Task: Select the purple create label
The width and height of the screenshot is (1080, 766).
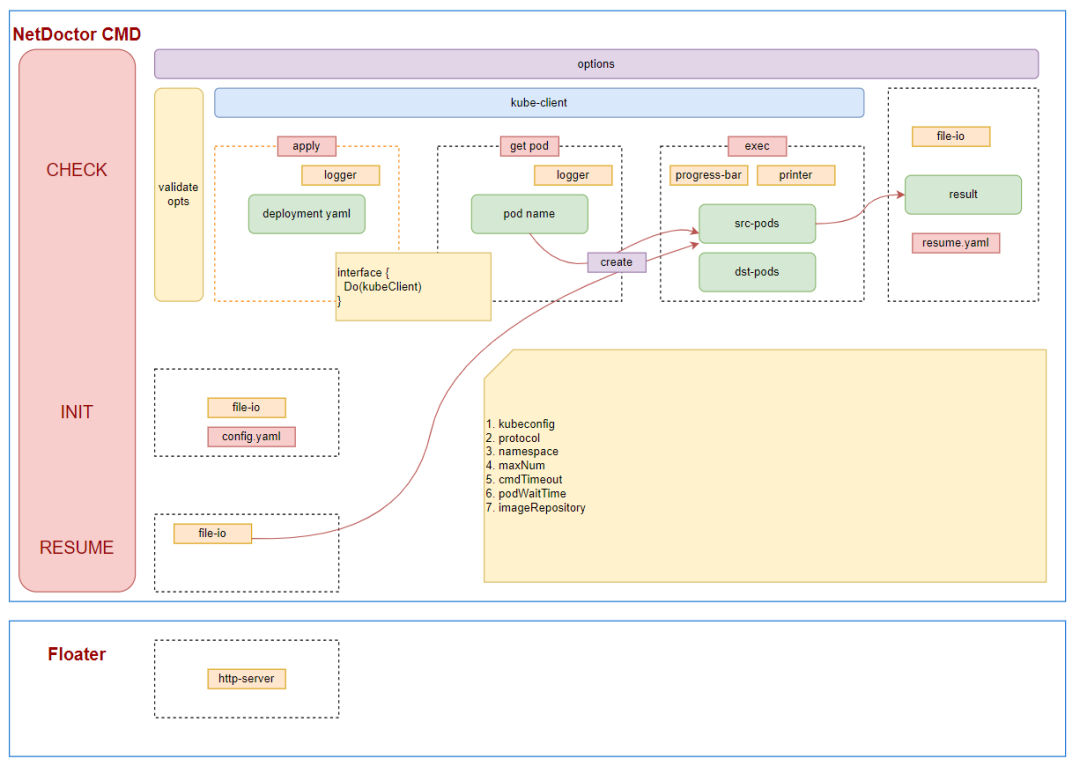Action: [x=616, y=262]
